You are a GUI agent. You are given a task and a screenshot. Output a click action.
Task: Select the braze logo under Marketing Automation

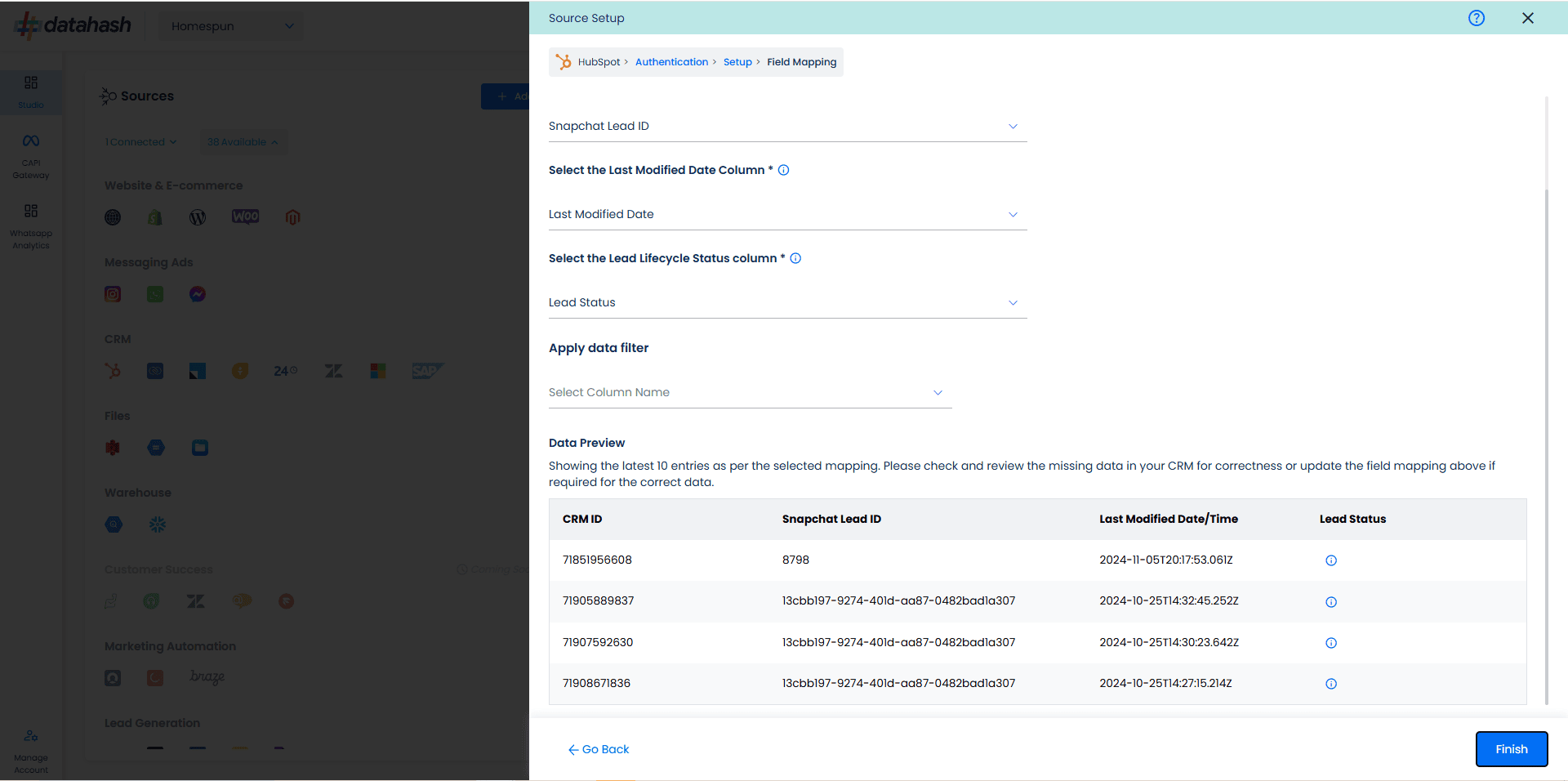click(x=207, y=677)
